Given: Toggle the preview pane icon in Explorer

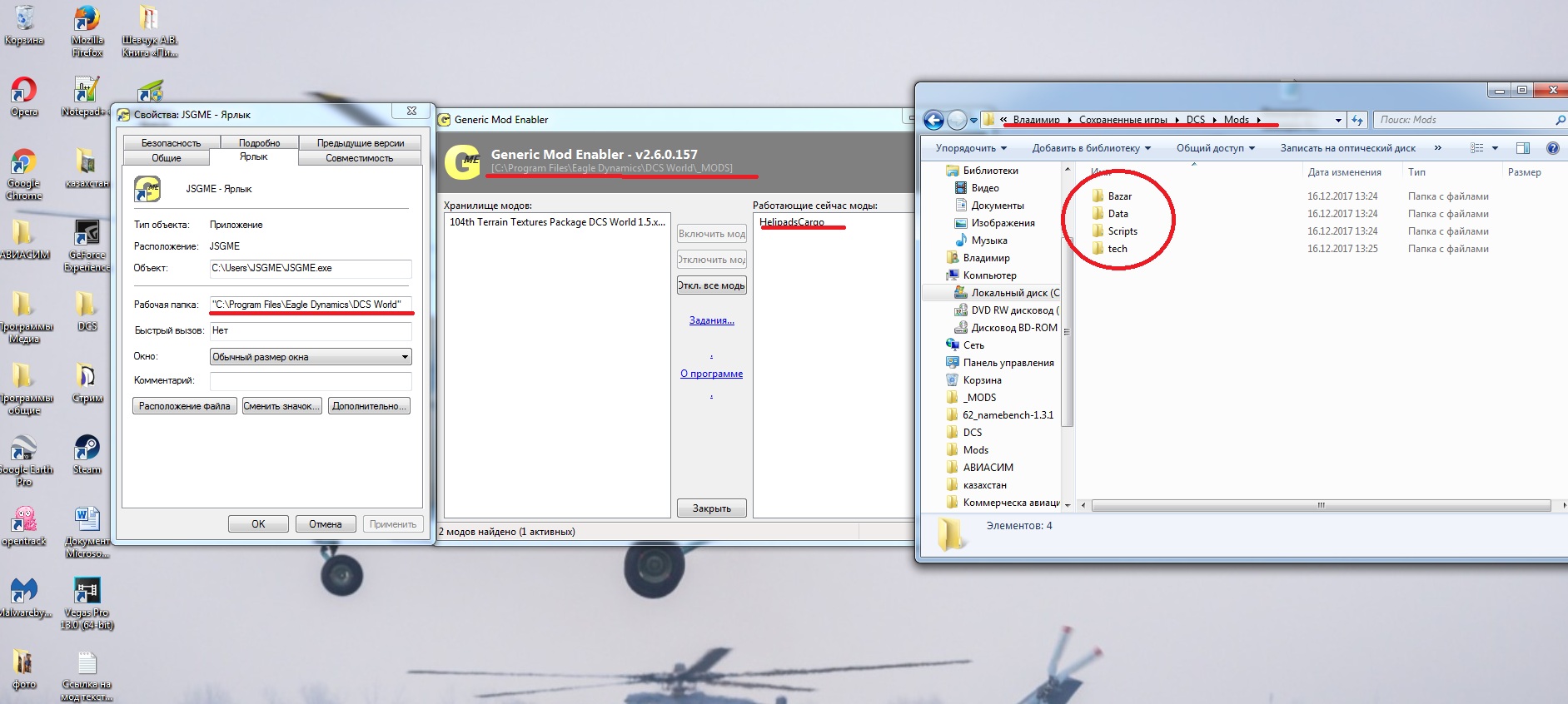Looking at the screenshot, I should tap(1523, 148).
